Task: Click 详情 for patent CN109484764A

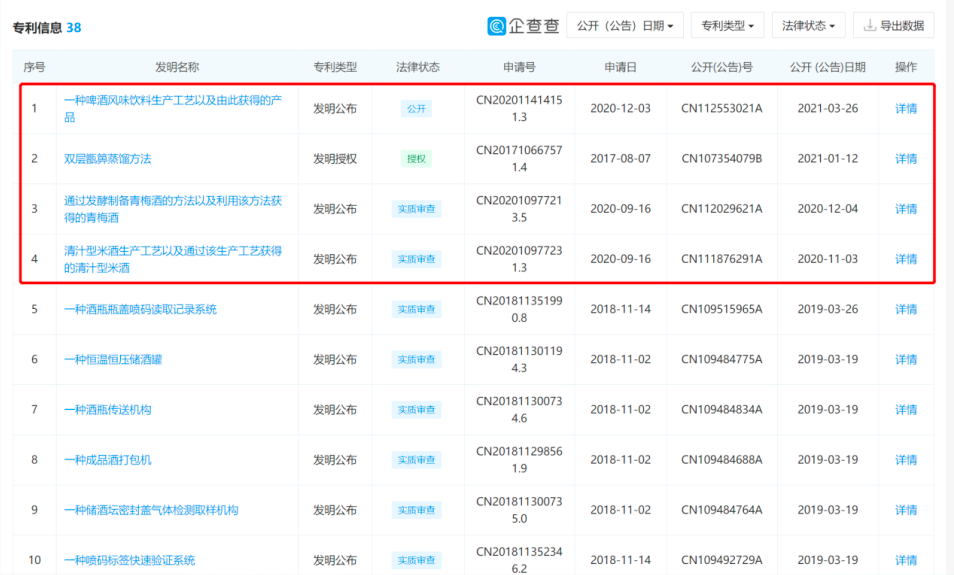Action: [906, 510]
